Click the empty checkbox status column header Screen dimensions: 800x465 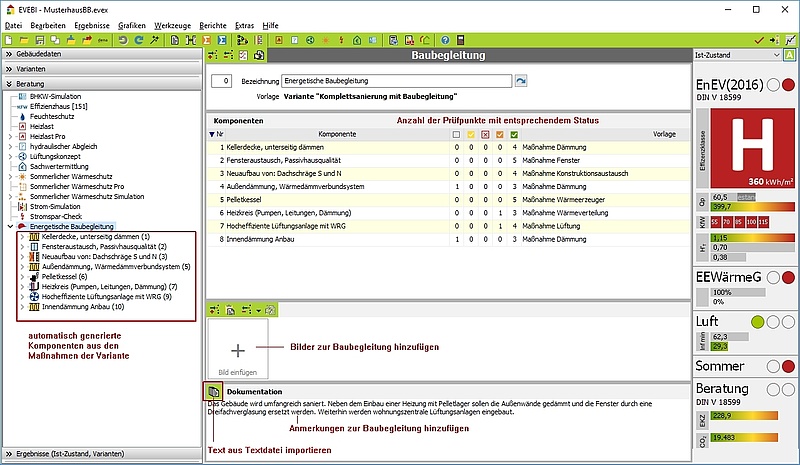(456, 134)
